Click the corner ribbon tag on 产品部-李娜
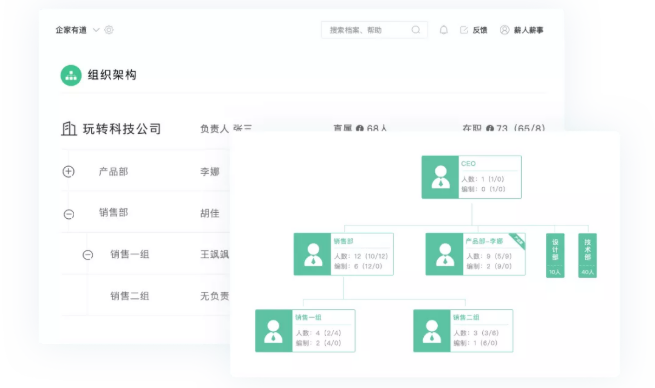Image resolution: width=655 pixels, height=388 pixels. (518, 240)
